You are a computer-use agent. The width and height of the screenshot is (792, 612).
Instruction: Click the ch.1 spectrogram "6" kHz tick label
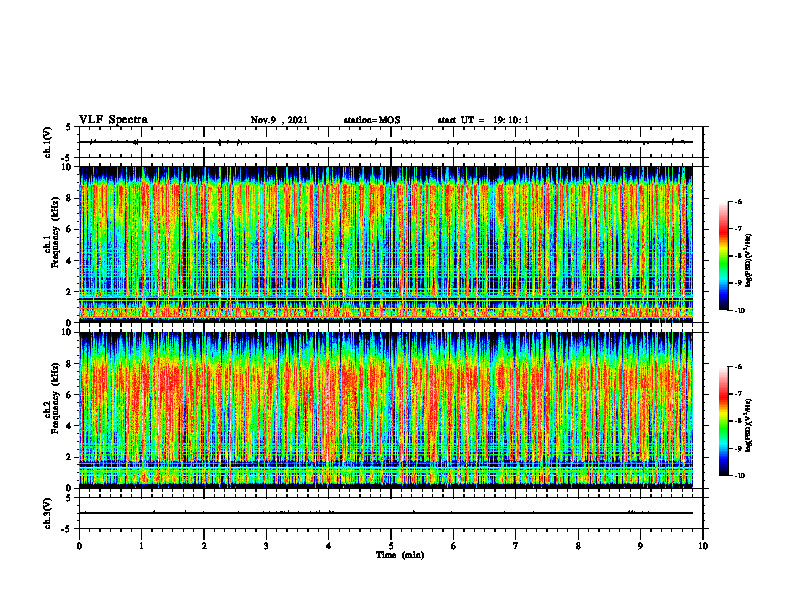71,229
